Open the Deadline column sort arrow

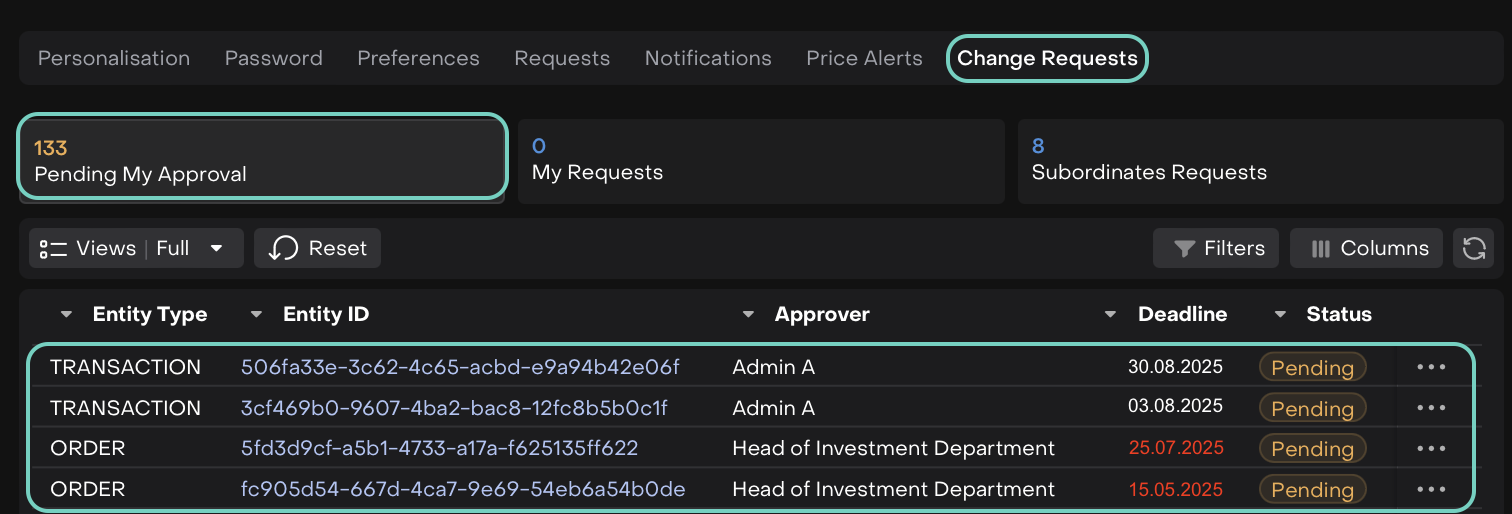[x=1110, y=315]
